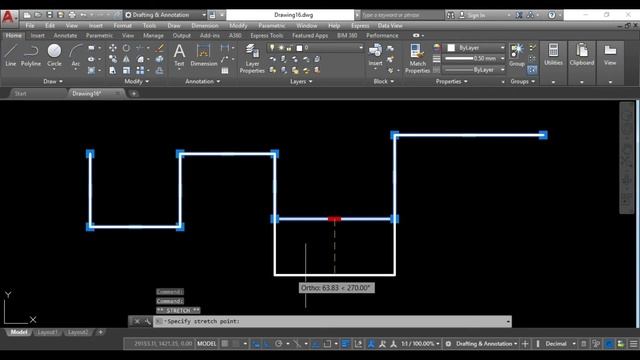Click the Erase tool icon
The height and width of the screenshot is (360, 640).
coord(160,48)
